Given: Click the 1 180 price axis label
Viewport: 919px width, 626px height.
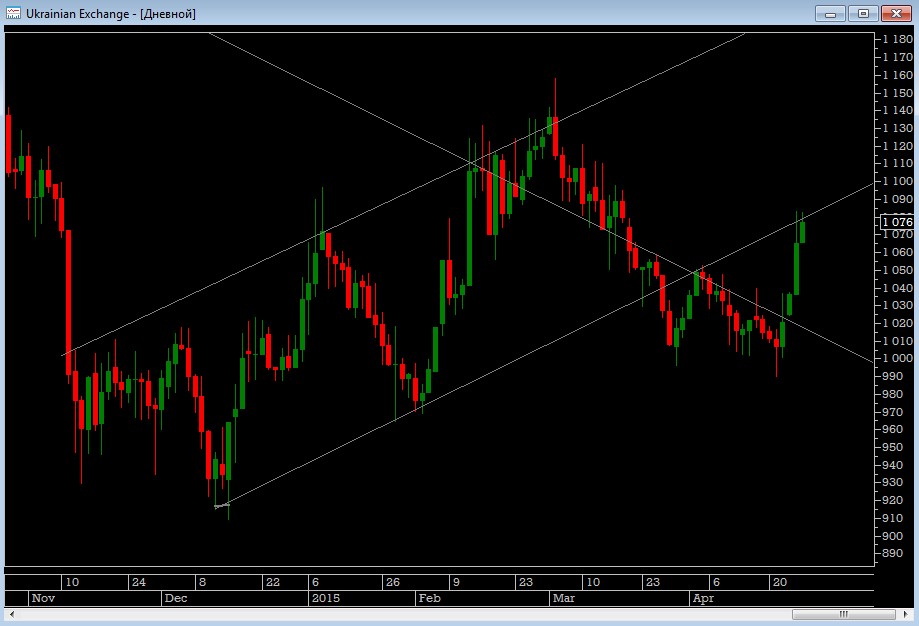Looking at the screenshot, I should point(897,39).
